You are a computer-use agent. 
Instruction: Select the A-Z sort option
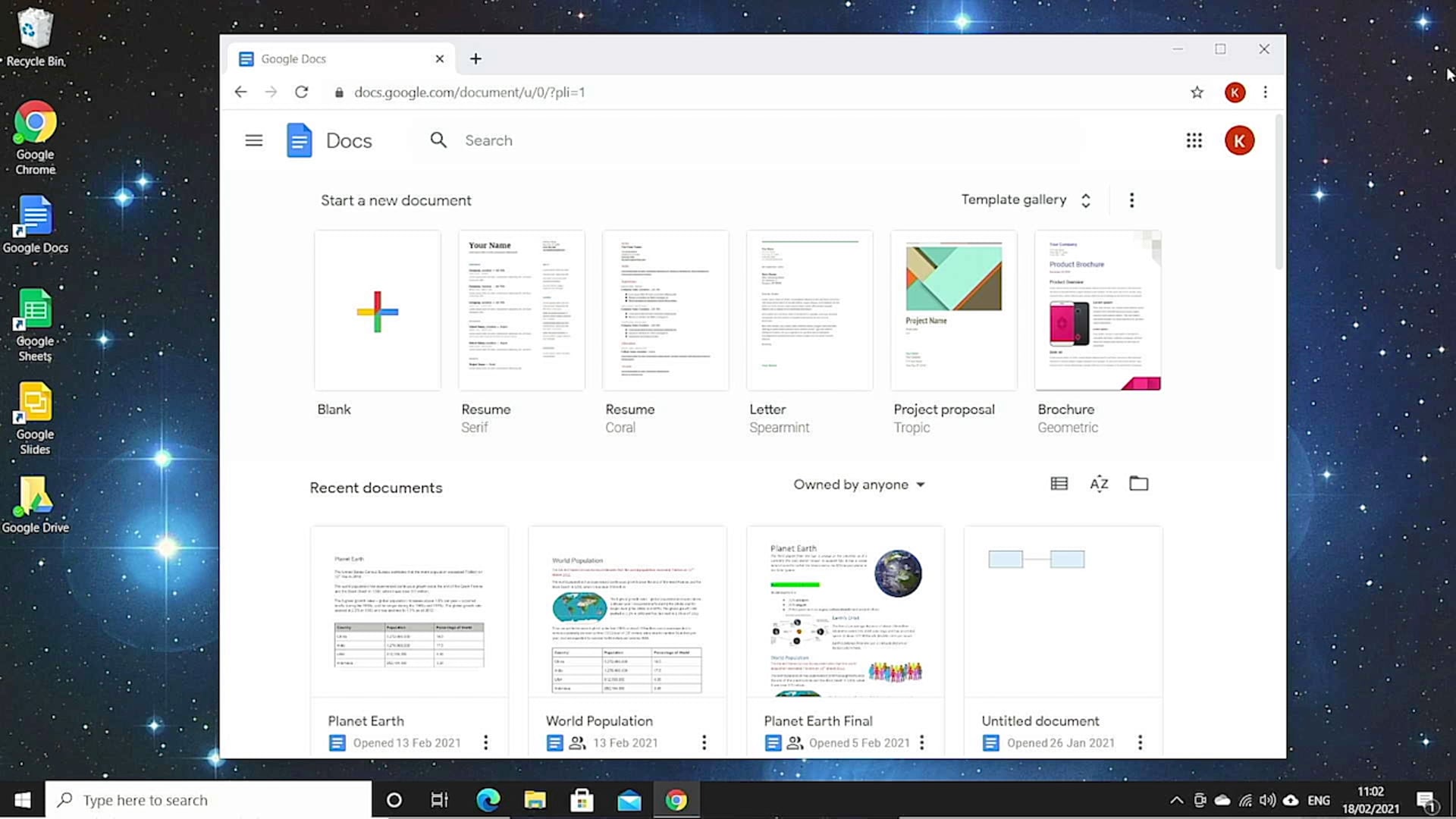pos(1099,483)
